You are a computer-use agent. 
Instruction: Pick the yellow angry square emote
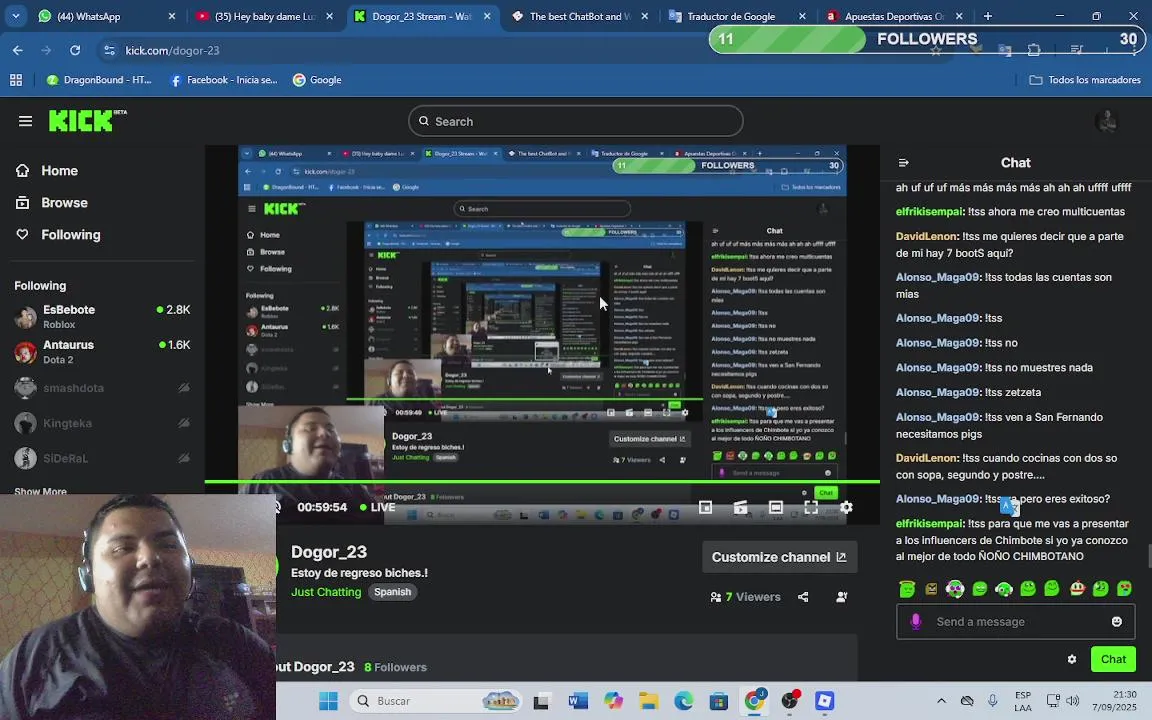tap(931, 589)
